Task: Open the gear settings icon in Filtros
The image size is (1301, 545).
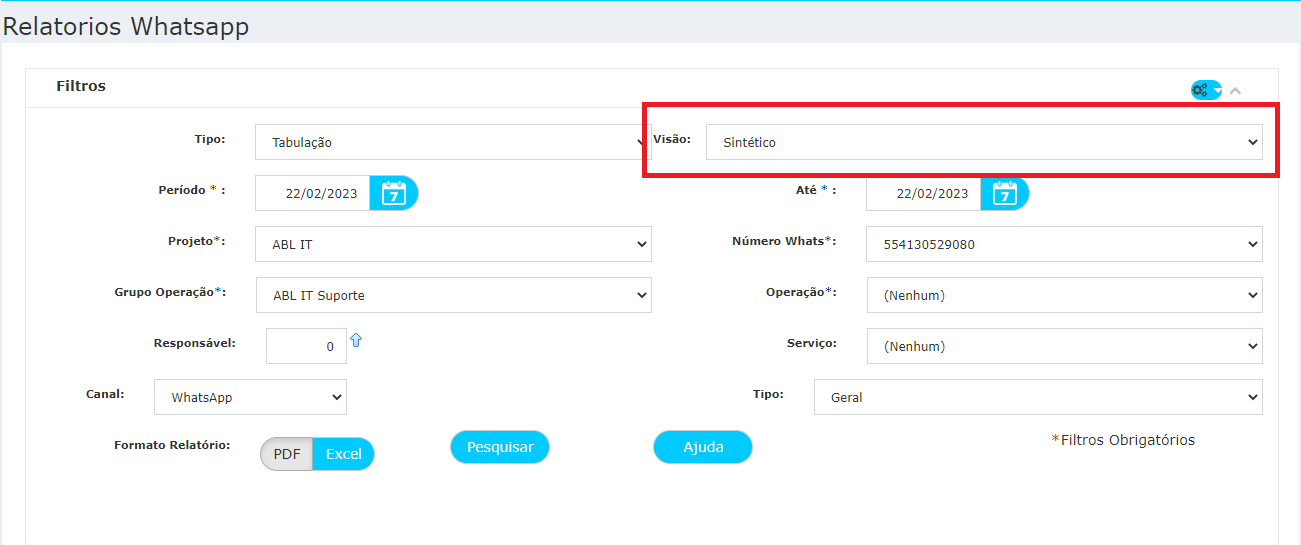Action: (x=1206, y=90)
